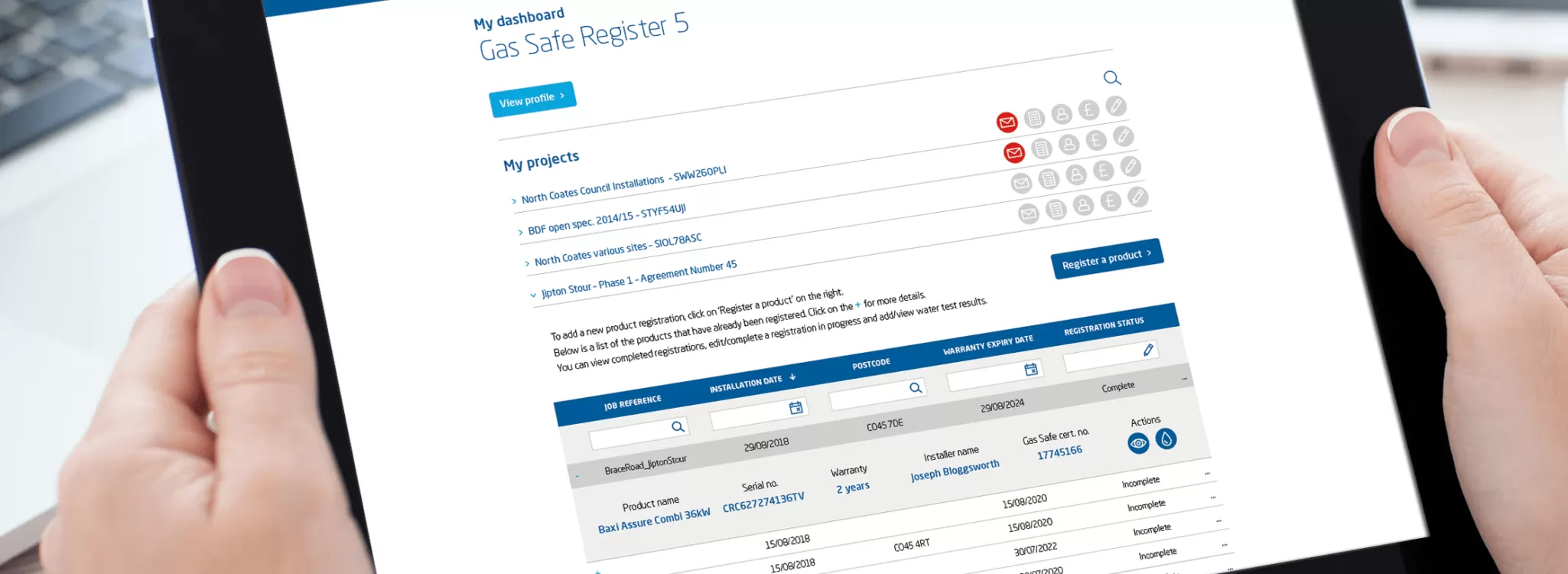The image size is (1568, 574).
Task: Click pencil icon in Registration Status filter
Action: [1148, 350]
